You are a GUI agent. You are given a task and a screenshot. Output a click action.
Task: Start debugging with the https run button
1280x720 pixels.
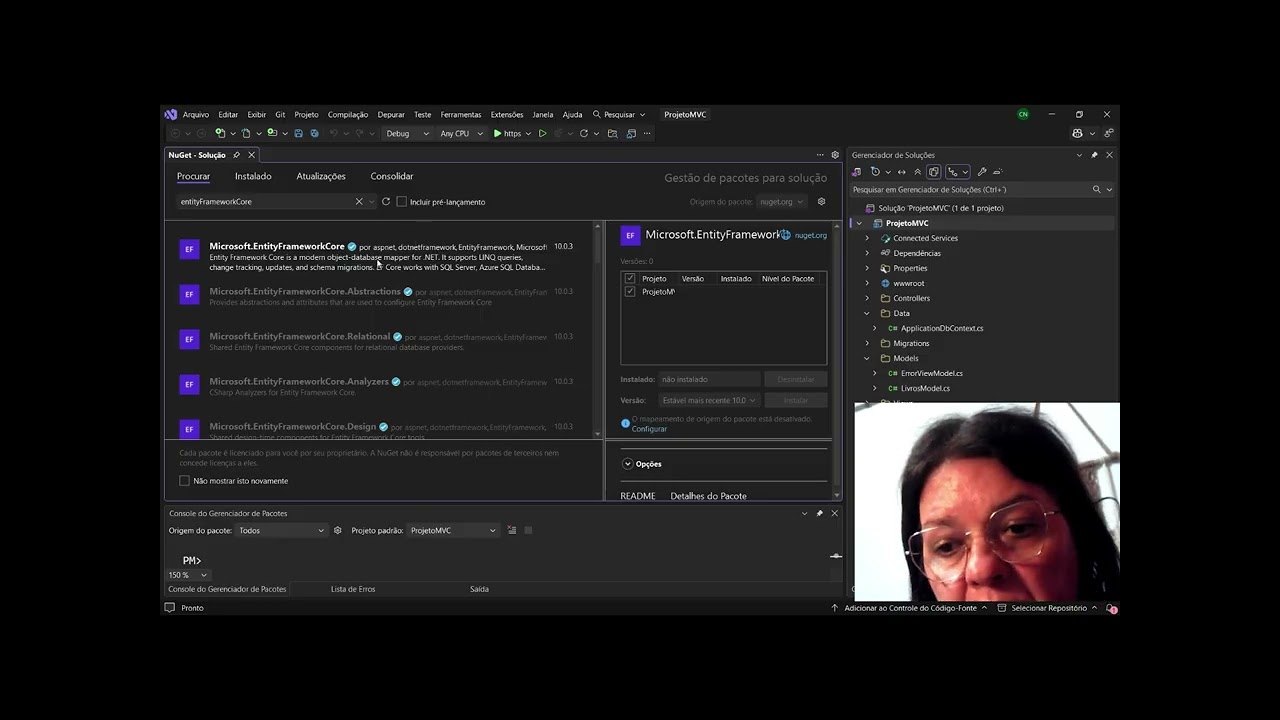coord(507,133)
